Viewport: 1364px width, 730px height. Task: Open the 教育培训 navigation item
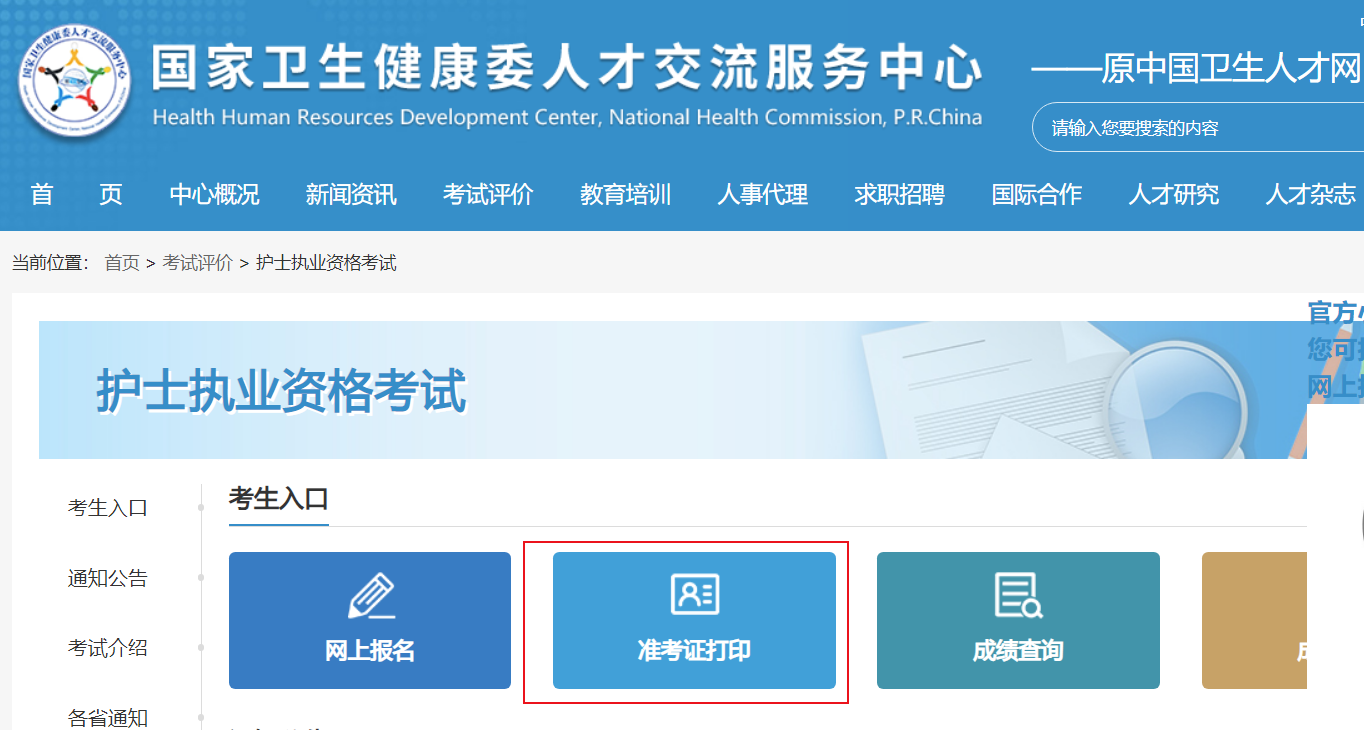click(625, 194)
